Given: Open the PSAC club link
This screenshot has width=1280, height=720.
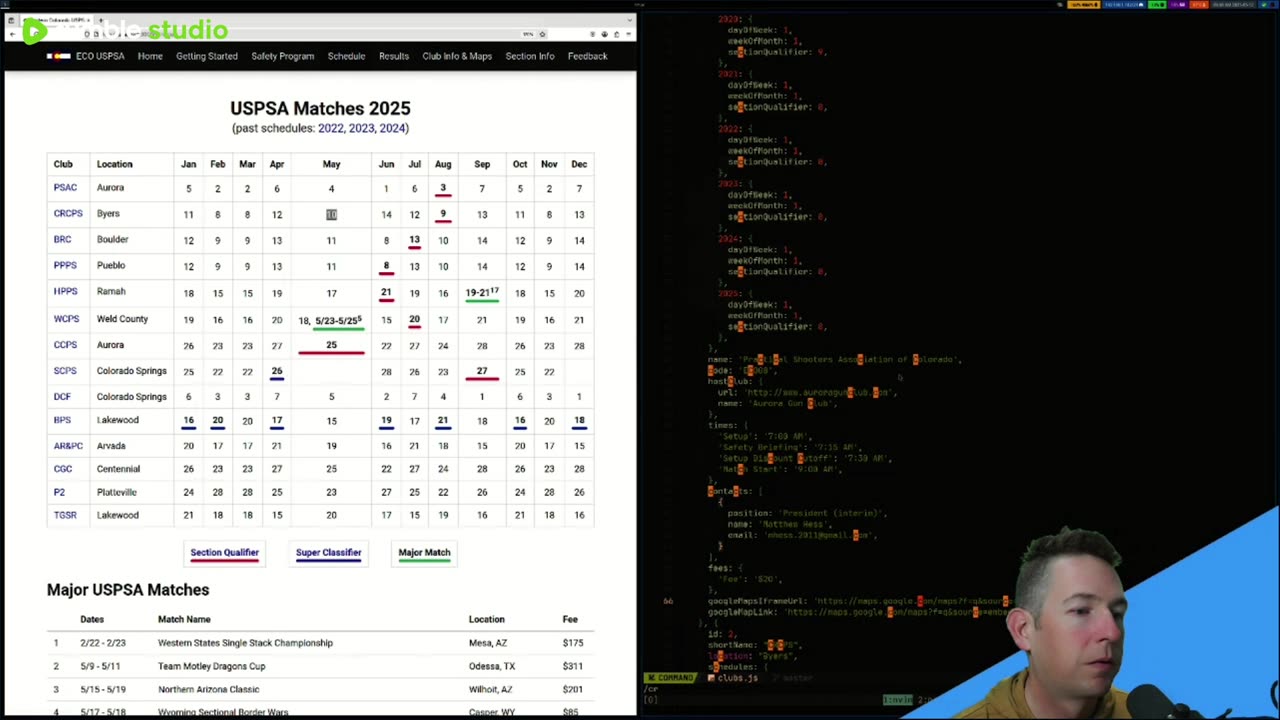Looking at the screenshot, I should click(65, 188).
